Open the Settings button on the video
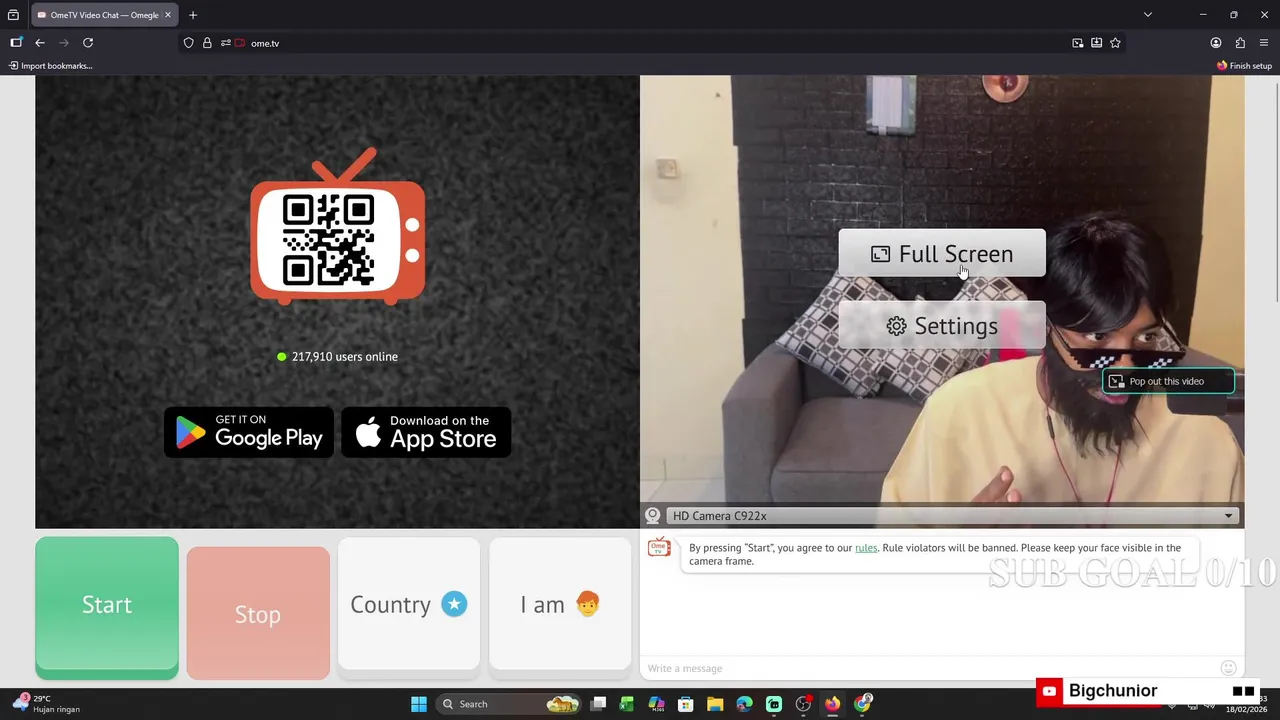The height and width of the screenshot is (720, 1280). click(942, 326)
